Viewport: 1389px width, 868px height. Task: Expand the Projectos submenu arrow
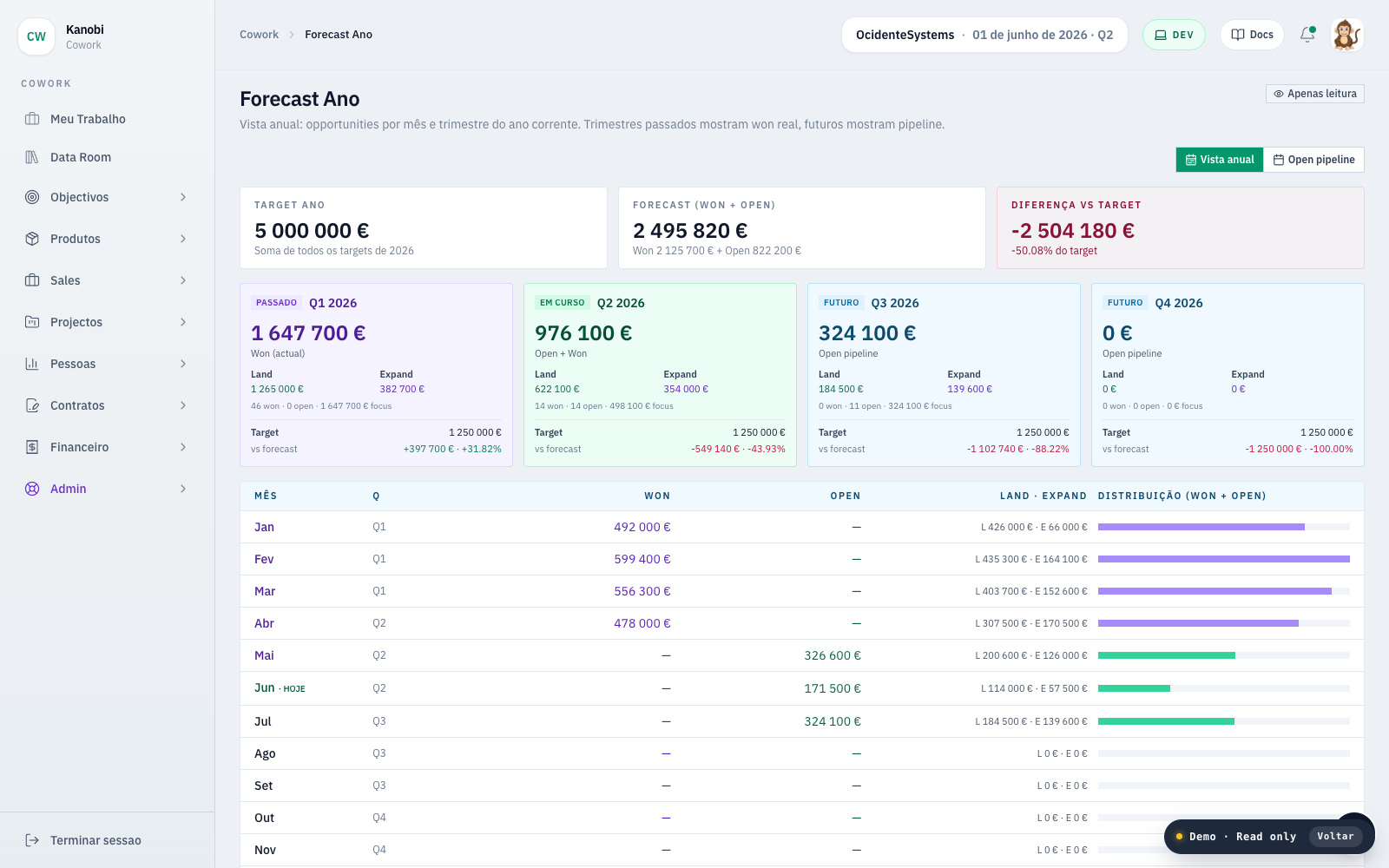tap(183, 322)
